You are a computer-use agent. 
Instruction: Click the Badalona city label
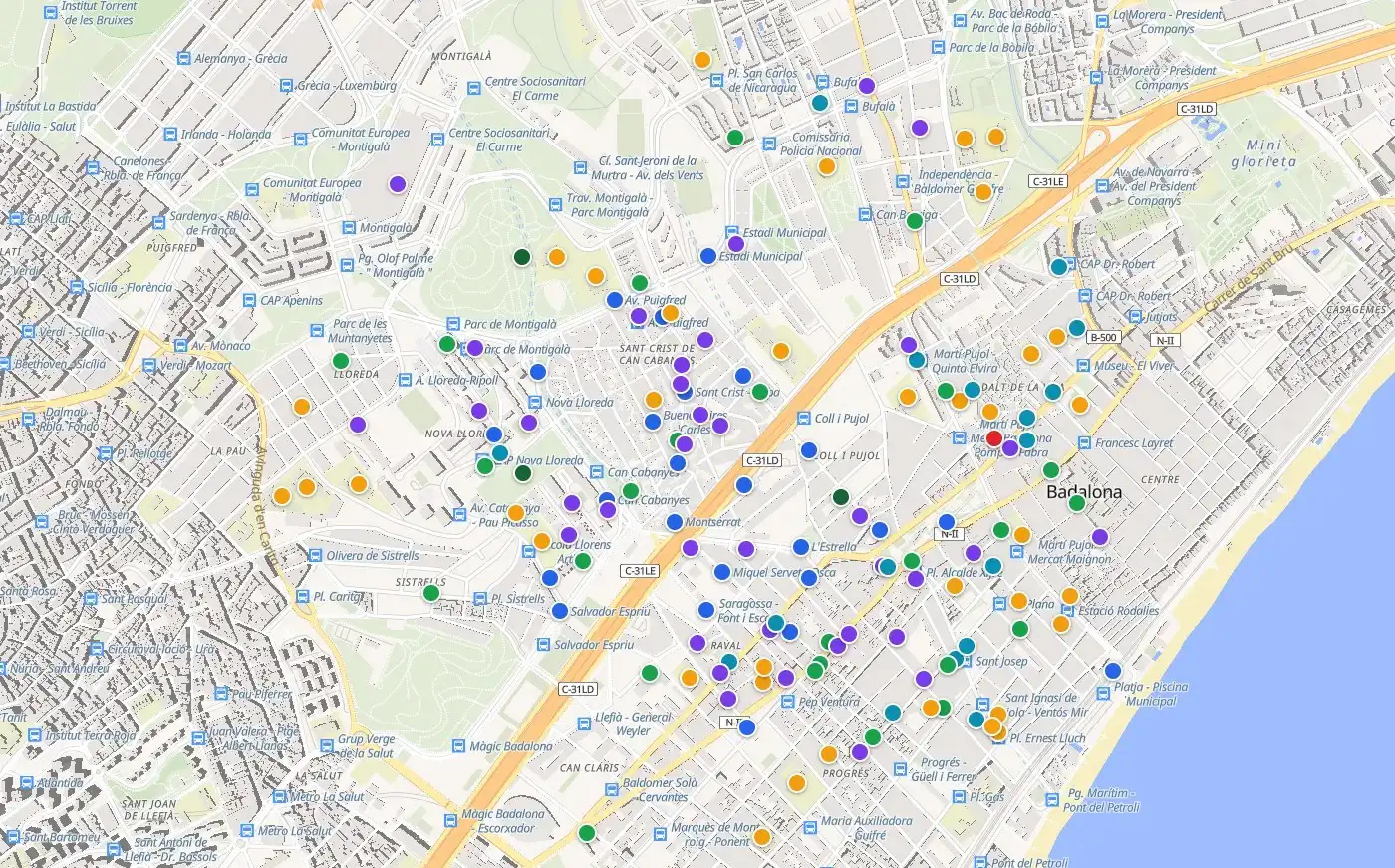click(x=1084, y=492)
